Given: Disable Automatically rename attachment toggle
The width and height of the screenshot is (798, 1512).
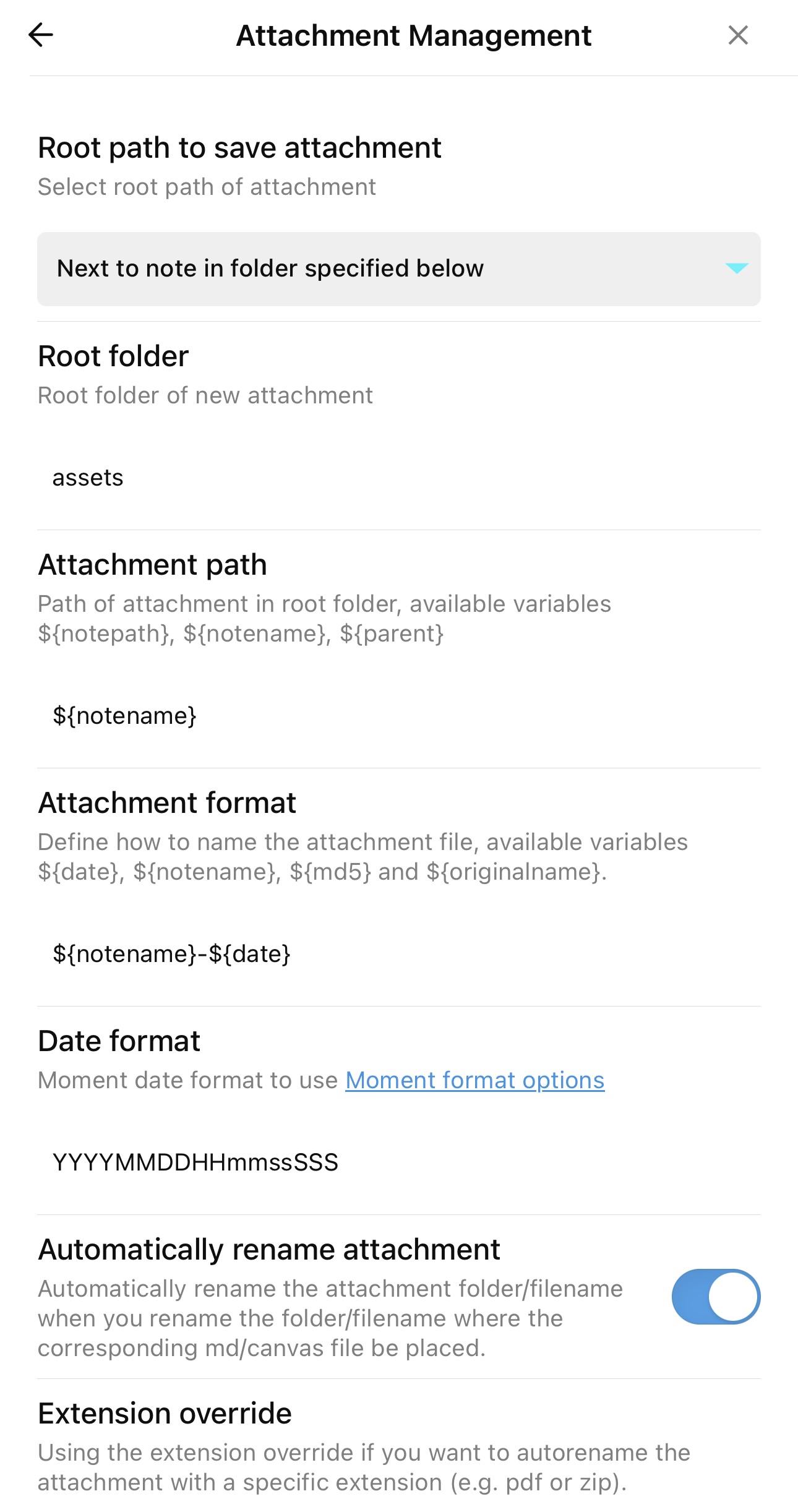Looking at the screenshot, I should pyautogui.click(x=716, y=1297).
